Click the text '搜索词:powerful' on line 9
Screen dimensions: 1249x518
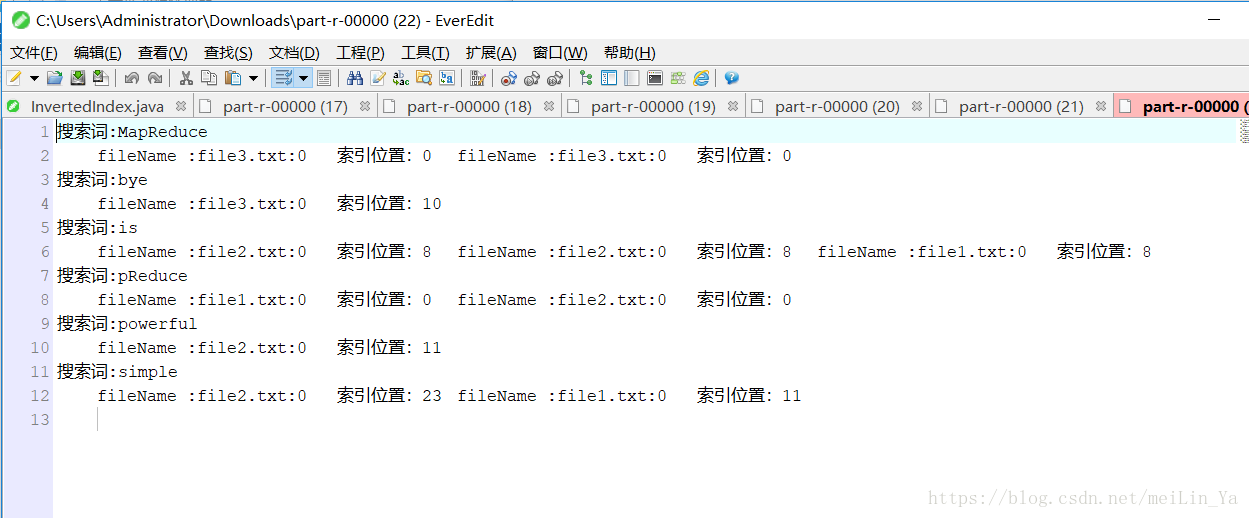coord(127,324)
